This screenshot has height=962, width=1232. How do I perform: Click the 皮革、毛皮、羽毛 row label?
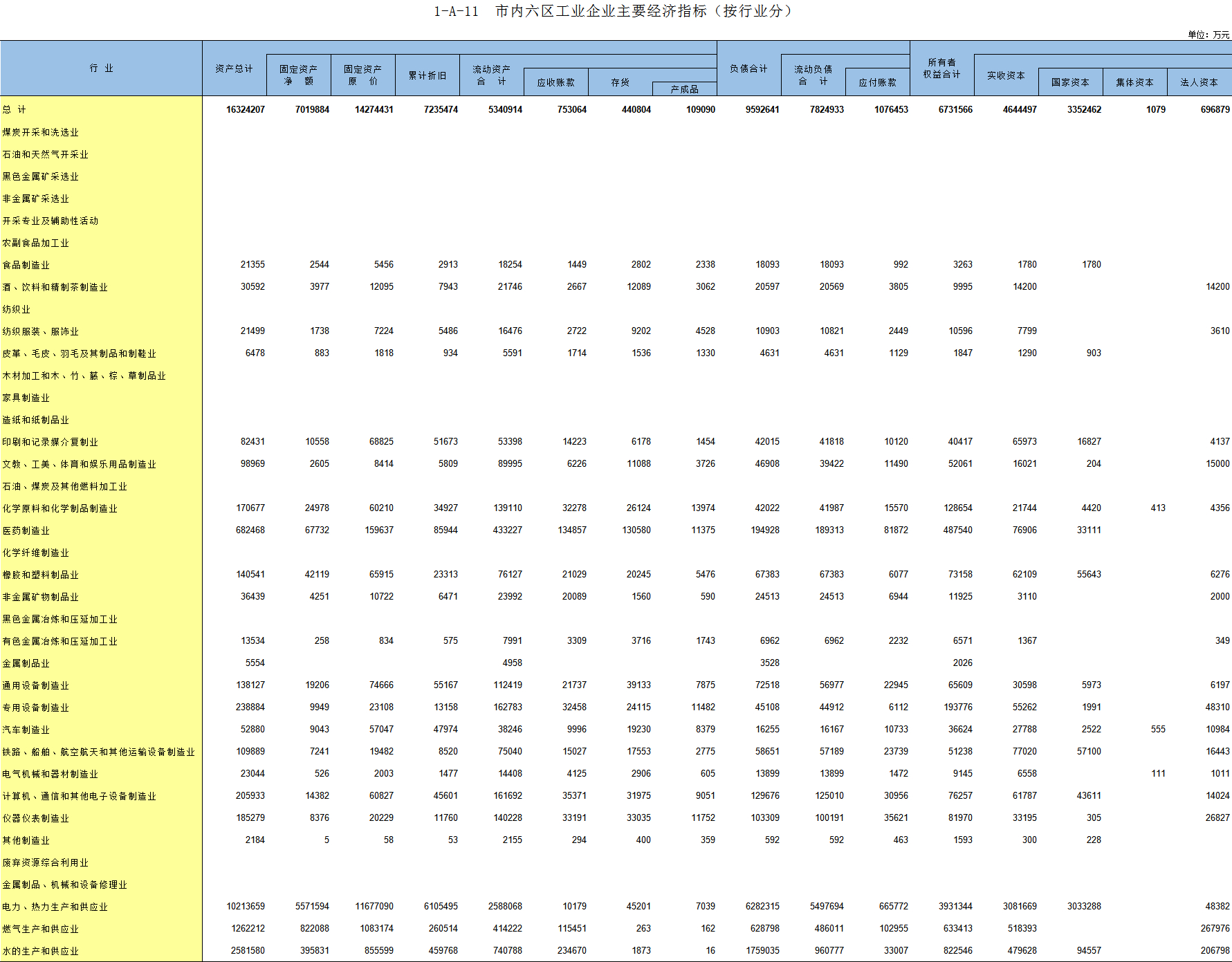79,353
